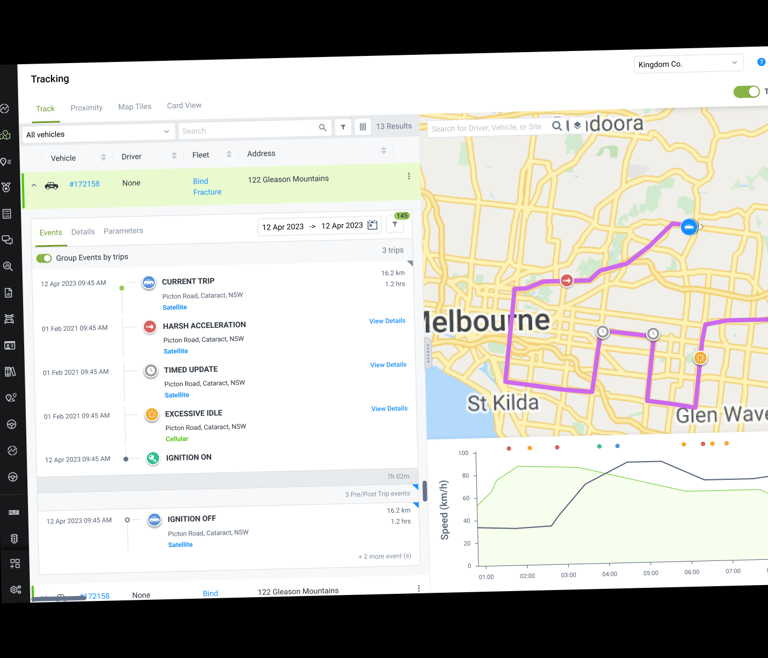Open the library books sidebar icon

coord(10,372)
